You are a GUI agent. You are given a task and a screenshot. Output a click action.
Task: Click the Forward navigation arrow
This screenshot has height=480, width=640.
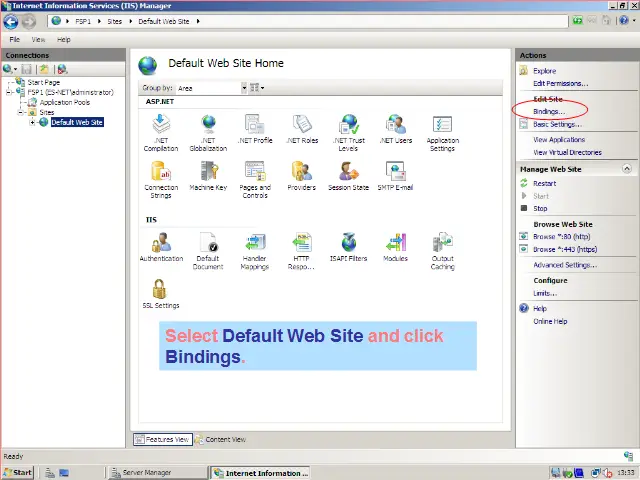29,22
